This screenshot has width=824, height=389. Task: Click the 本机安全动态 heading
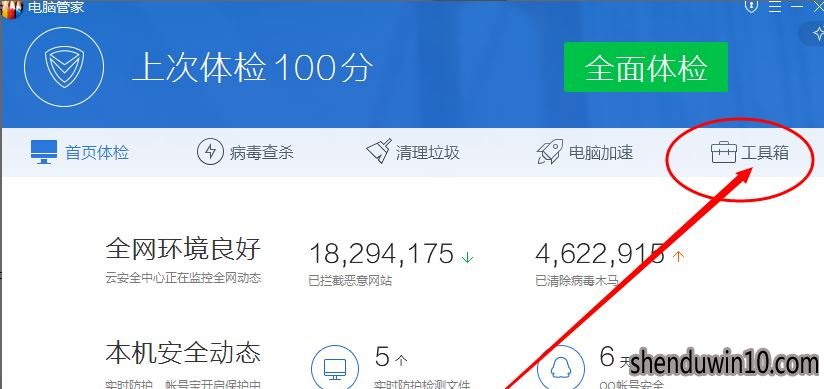pyautogui.click(x=183, y=353)
